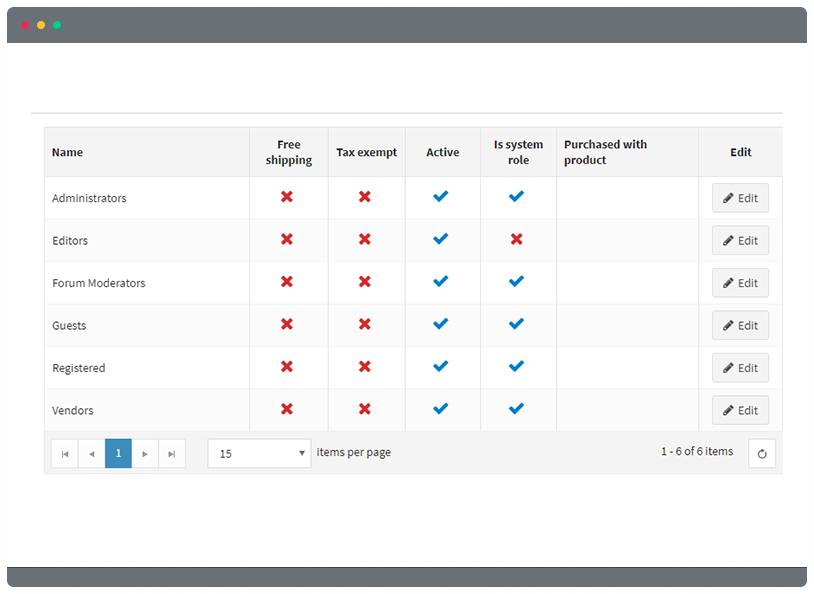The height and width of the screenshot is (594, 814).
Task: Click the Tax exempt X for Guests
Action: 365,325
